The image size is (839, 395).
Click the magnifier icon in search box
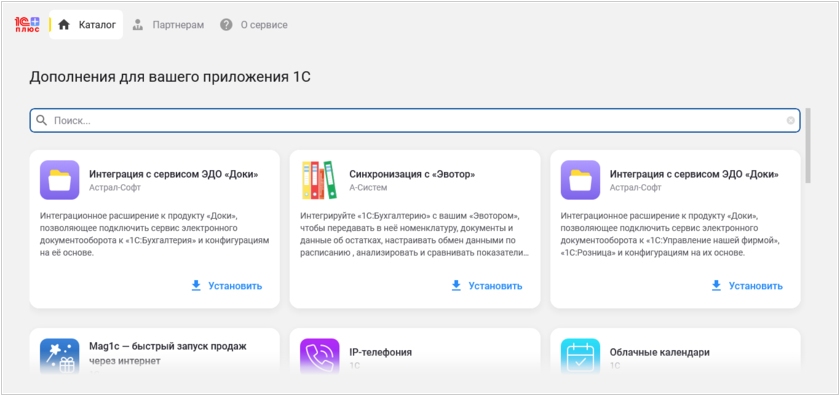tap(41, 120)
